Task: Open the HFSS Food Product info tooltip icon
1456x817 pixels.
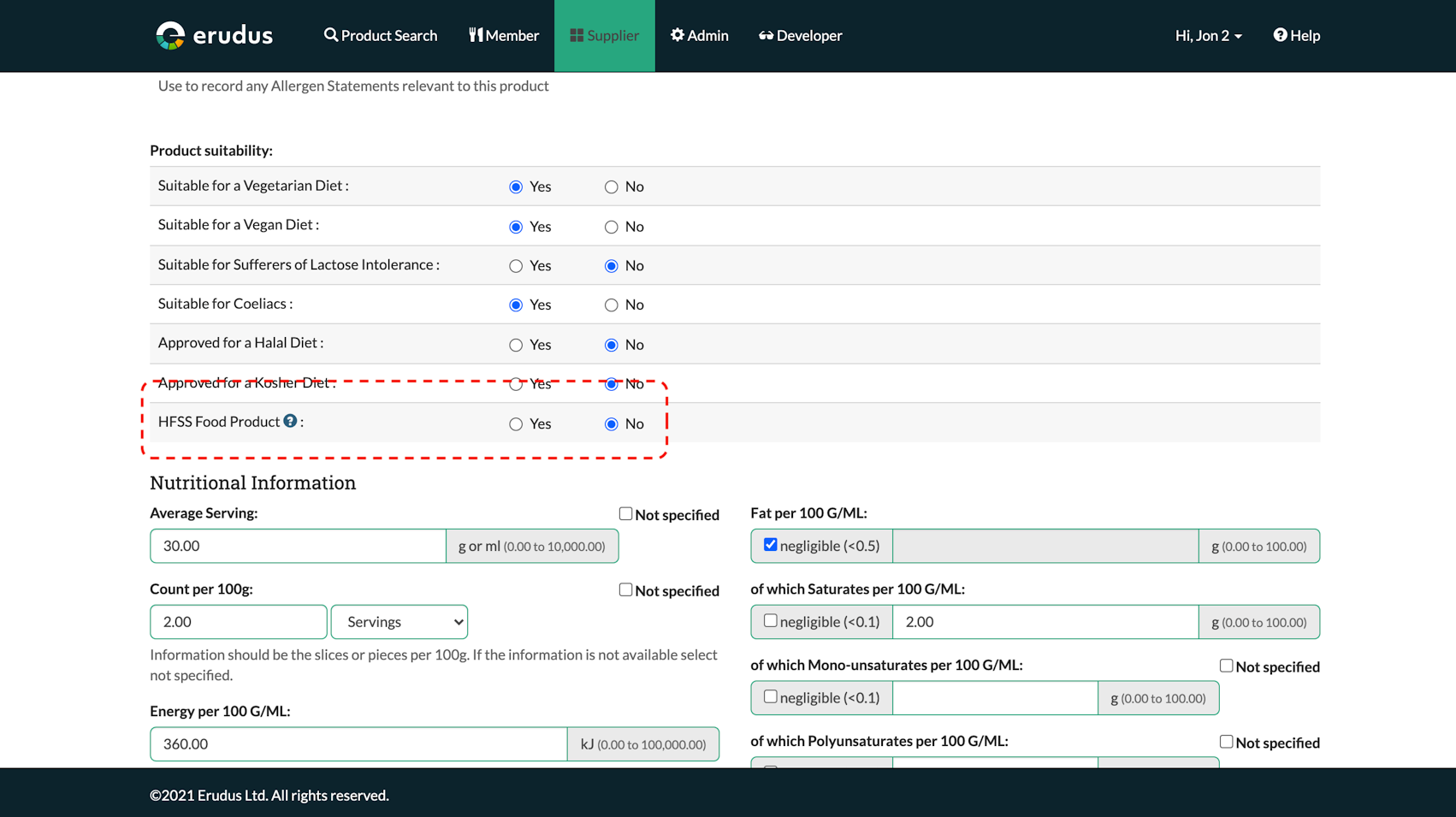Action: click(x=291, y=421)
